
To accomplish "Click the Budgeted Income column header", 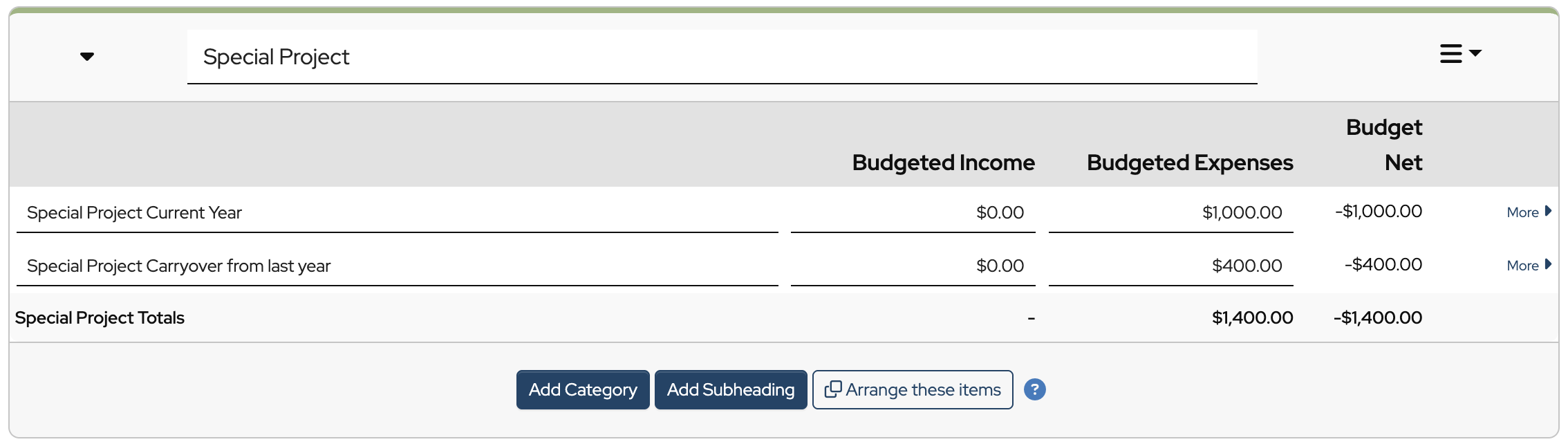I will (x=943, y=163).
